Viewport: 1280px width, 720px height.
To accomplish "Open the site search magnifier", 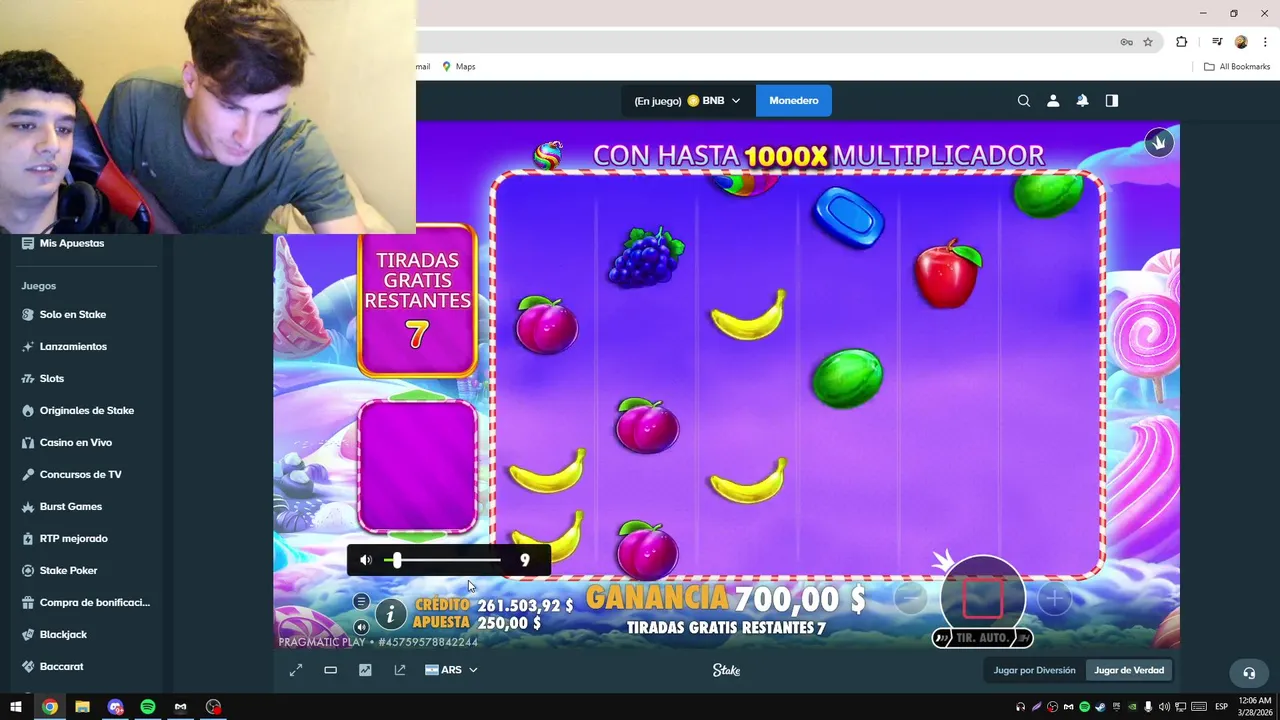I will pyautogui.click(x=1023, y=101).
